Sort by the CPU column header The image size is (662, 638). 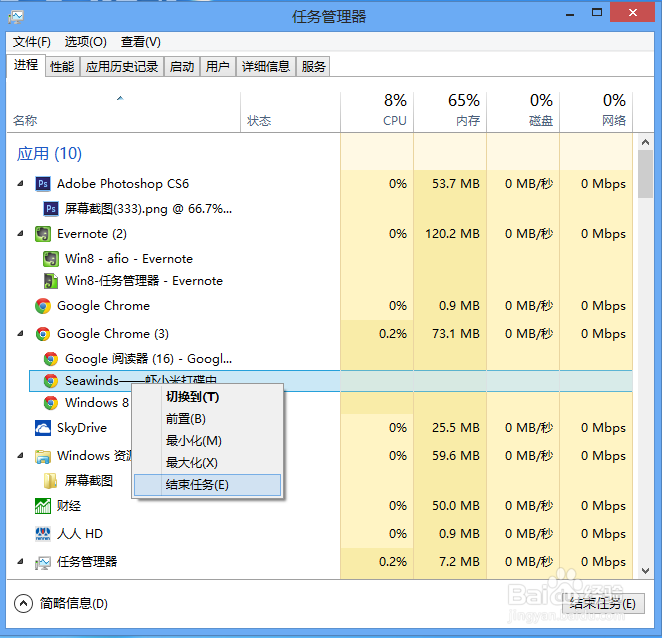tap(377, 112)
